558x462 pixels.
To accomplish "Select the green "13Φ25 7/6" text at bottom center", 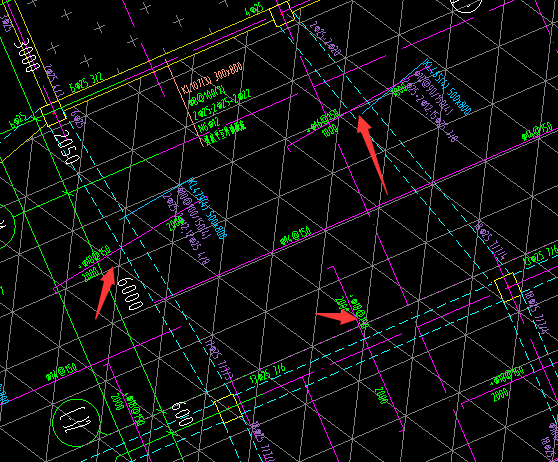I will (x=268, y=374).
